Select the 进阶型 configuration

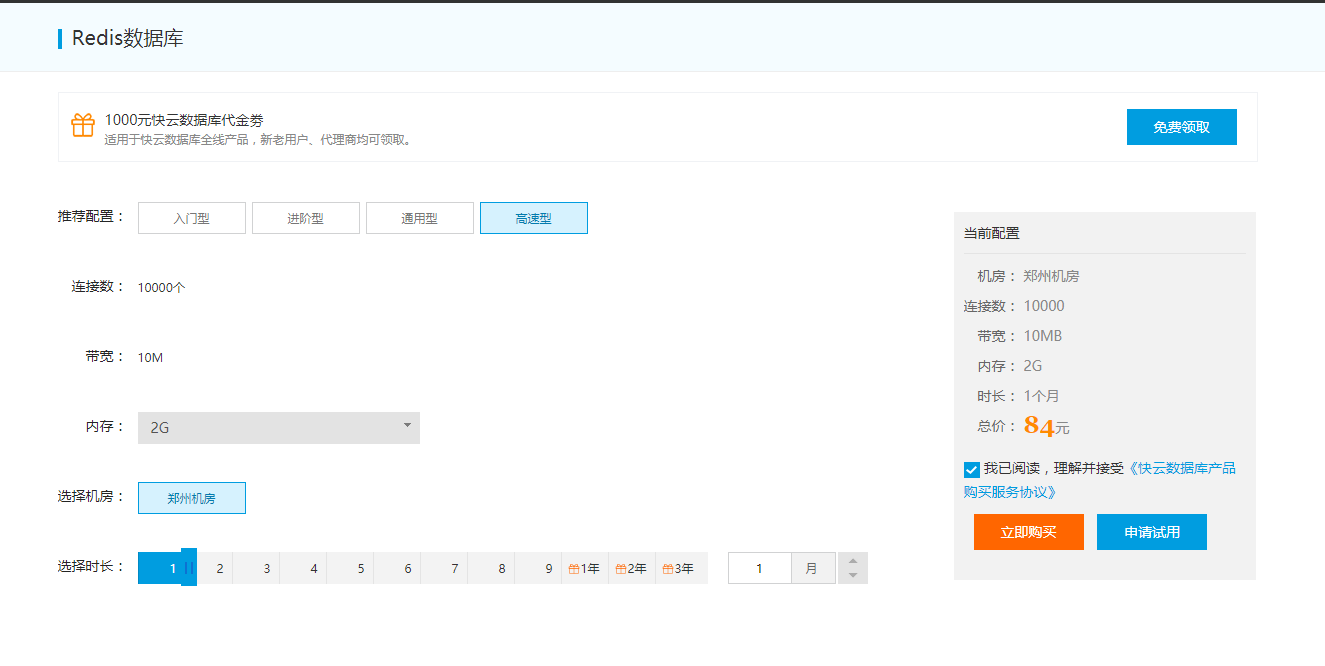click(x=306, y=218)
